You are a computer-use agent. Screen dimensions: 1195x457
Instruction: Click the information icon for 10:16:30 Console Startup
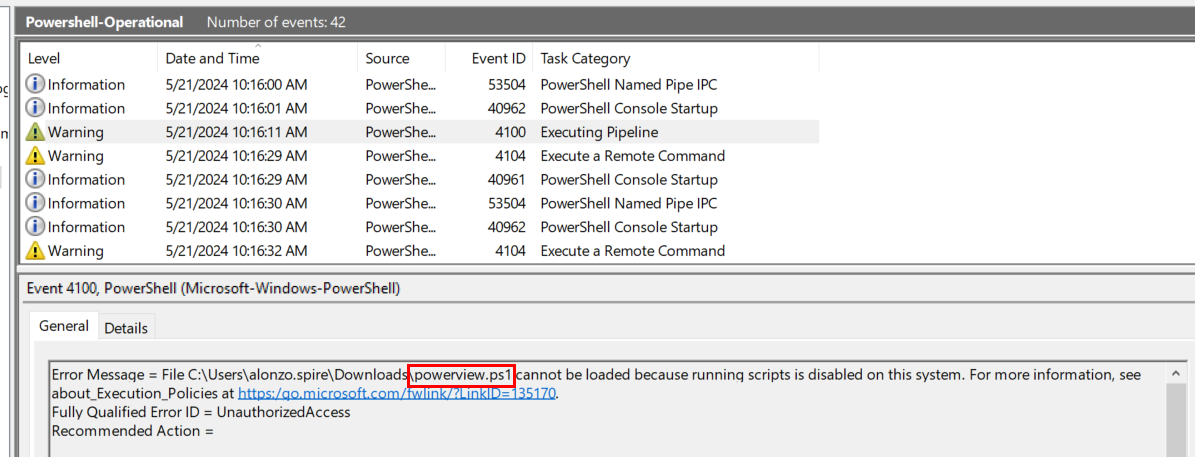35,227
